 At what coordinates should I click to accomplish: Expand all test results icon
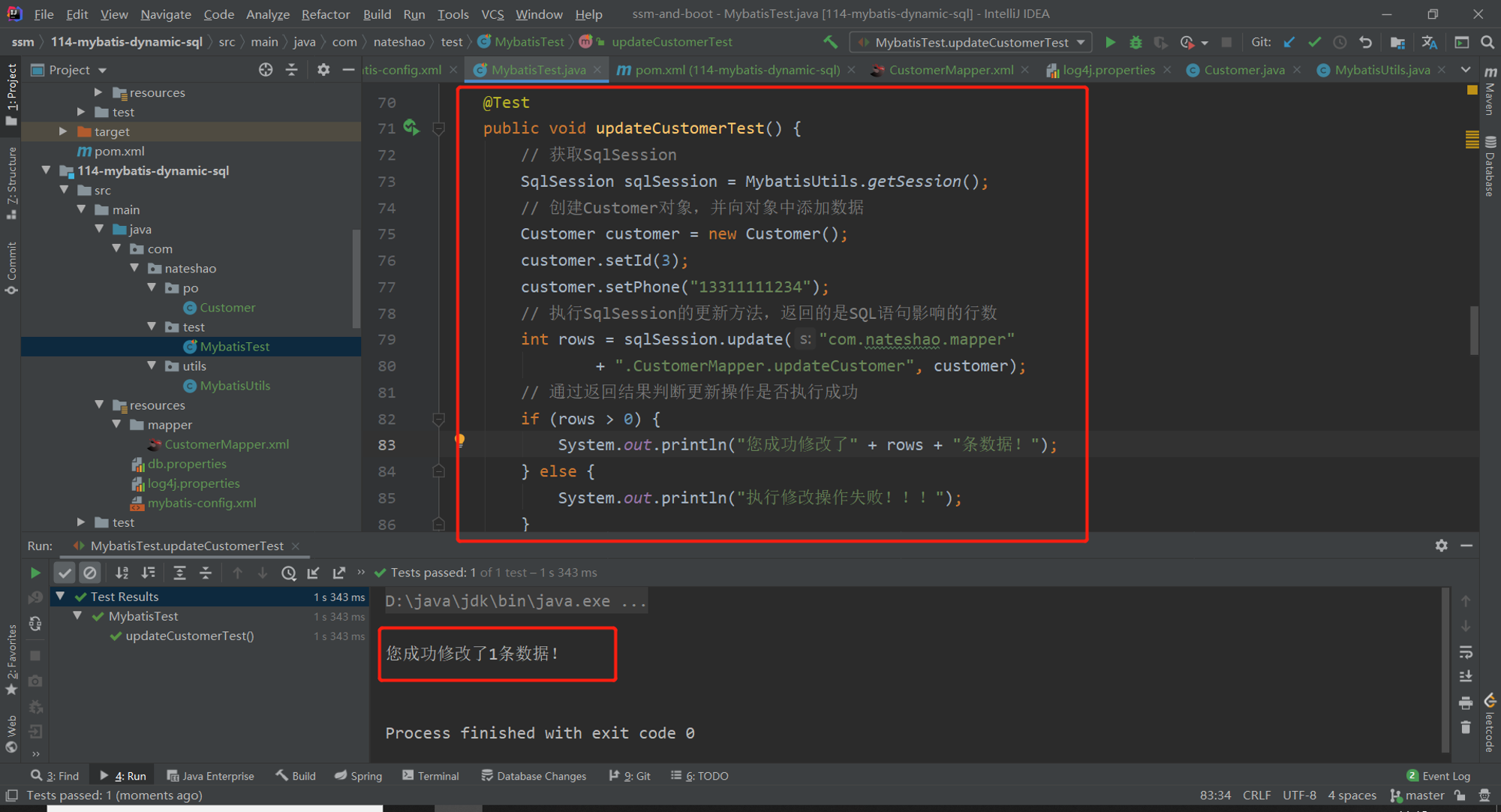coord(179,573)
